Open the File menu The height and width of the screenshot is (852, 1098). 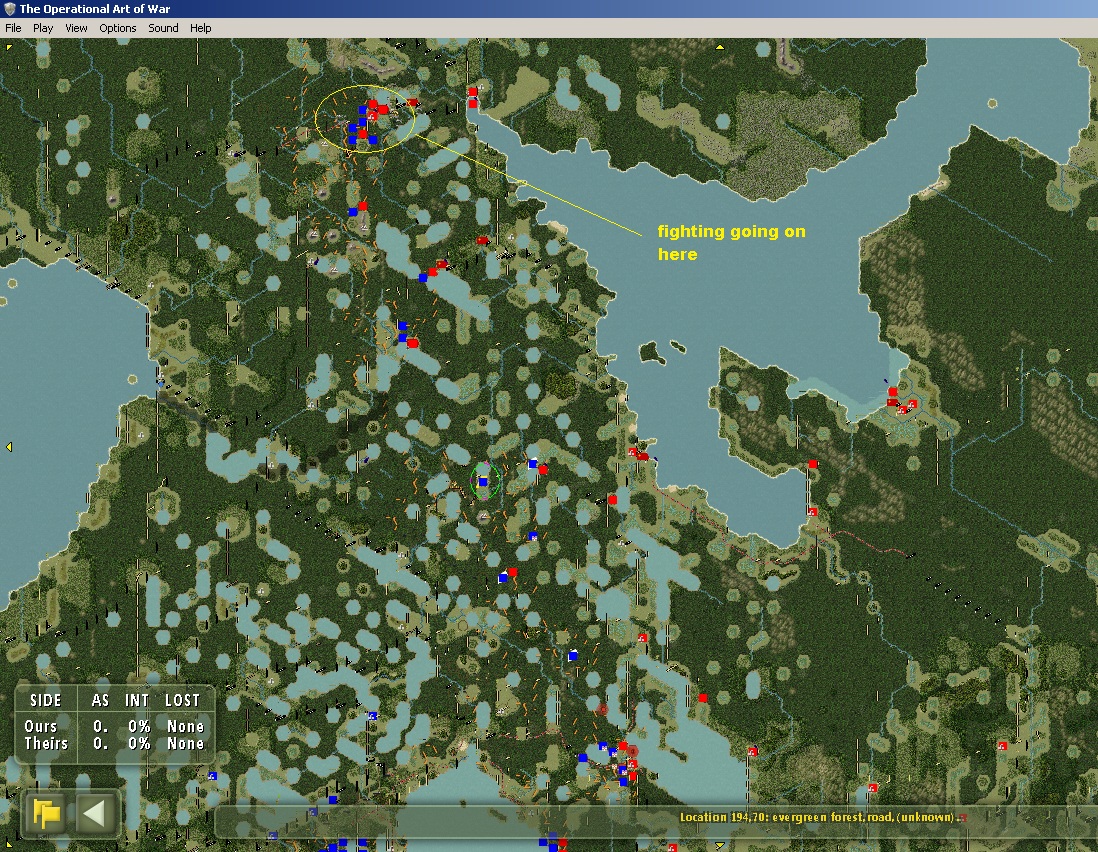pos(13,28)
